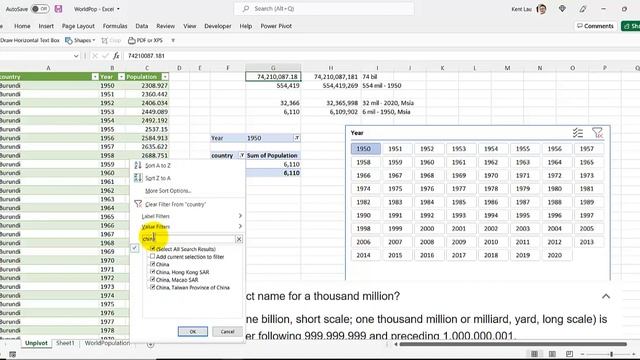Expand Value Filters submenu
Screen dimensions: 640x360
(240, 226)
